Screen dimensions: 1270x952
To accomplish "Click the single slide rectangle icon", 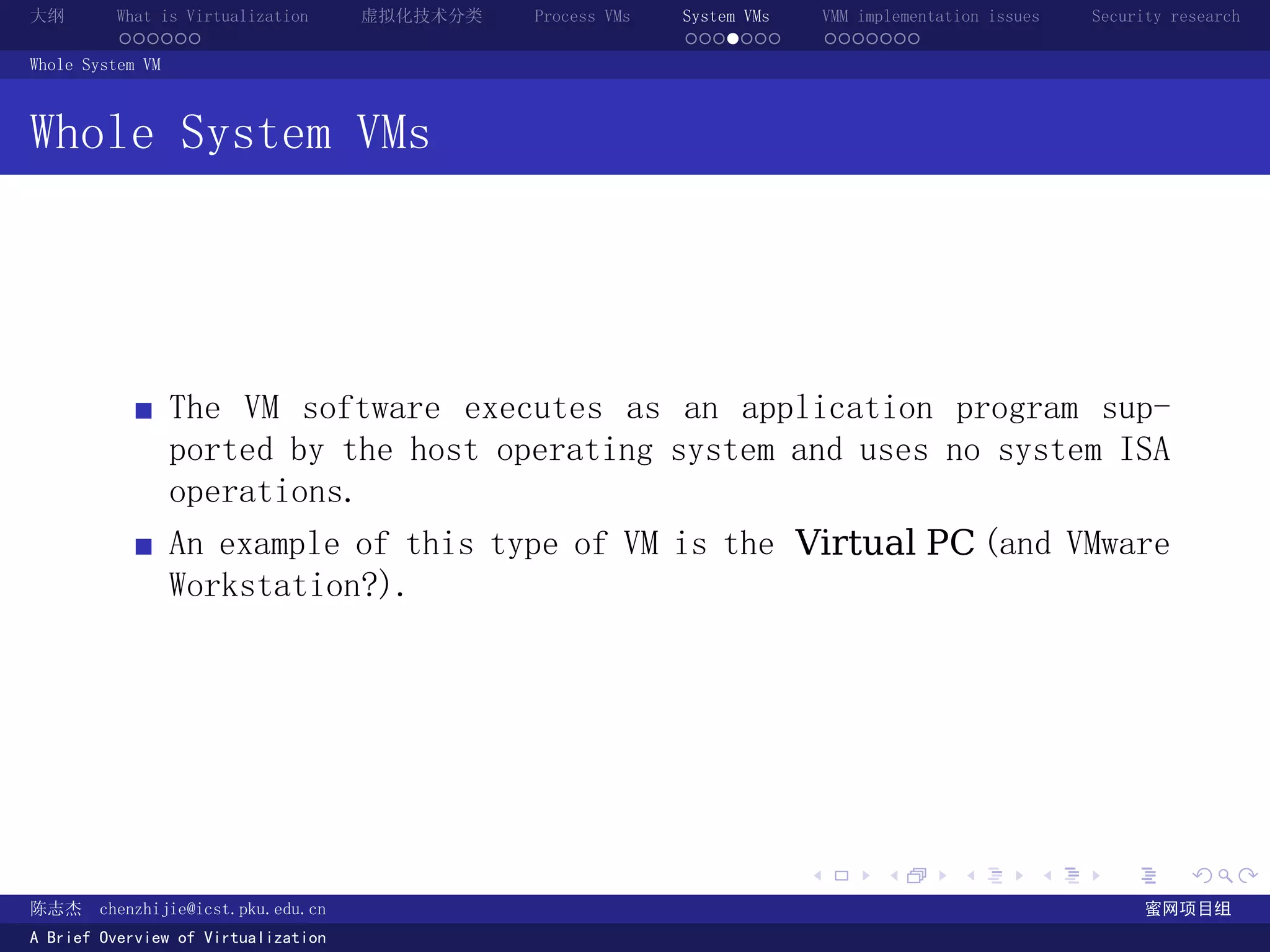I will (x=841, y=876).
